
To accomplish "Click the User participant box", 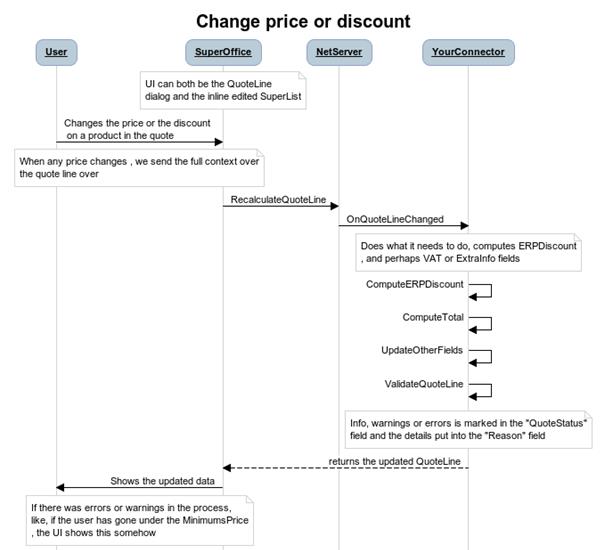I will (x=56, y=52).
